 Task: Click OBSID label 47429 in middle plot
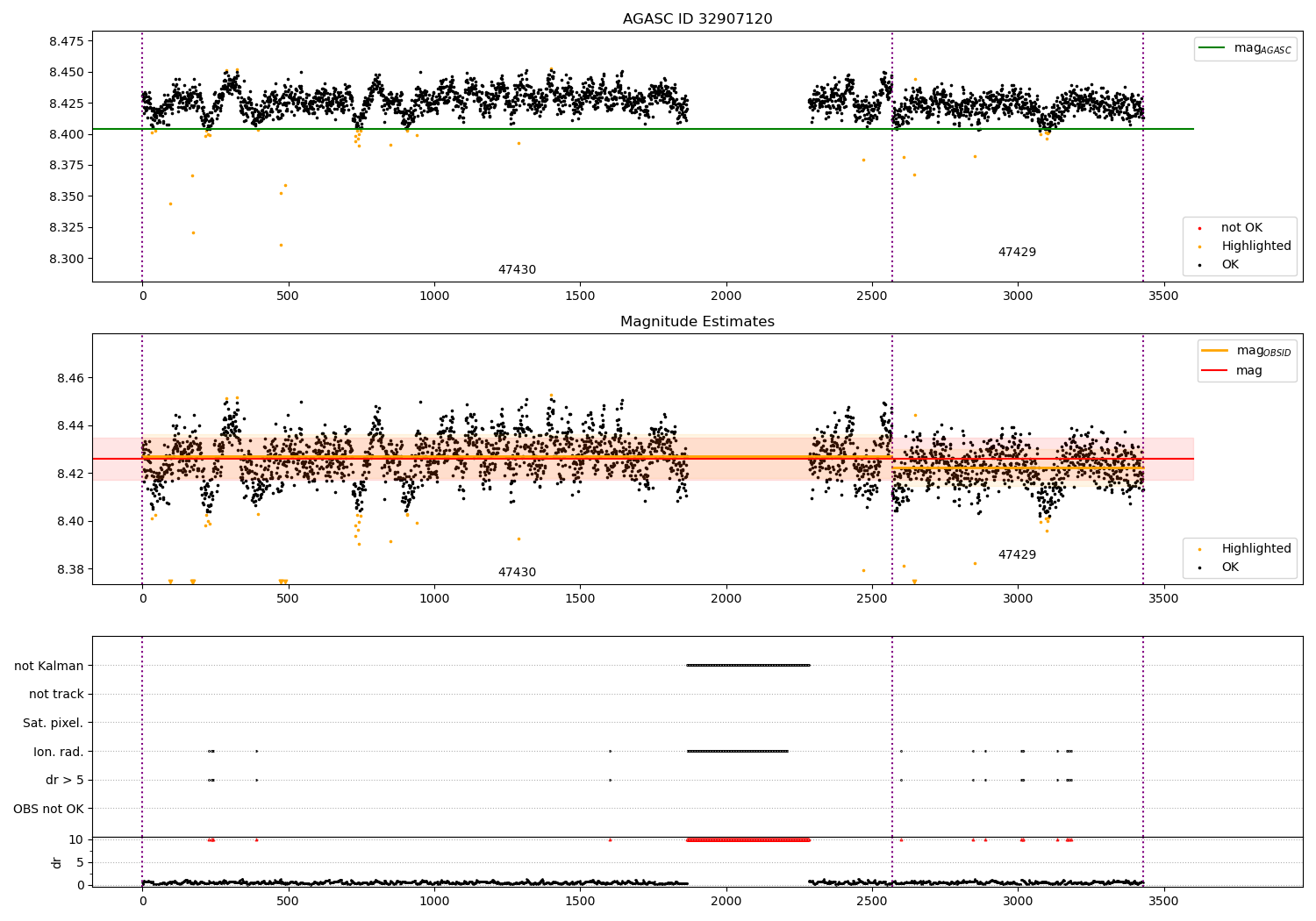(1017, 555)
